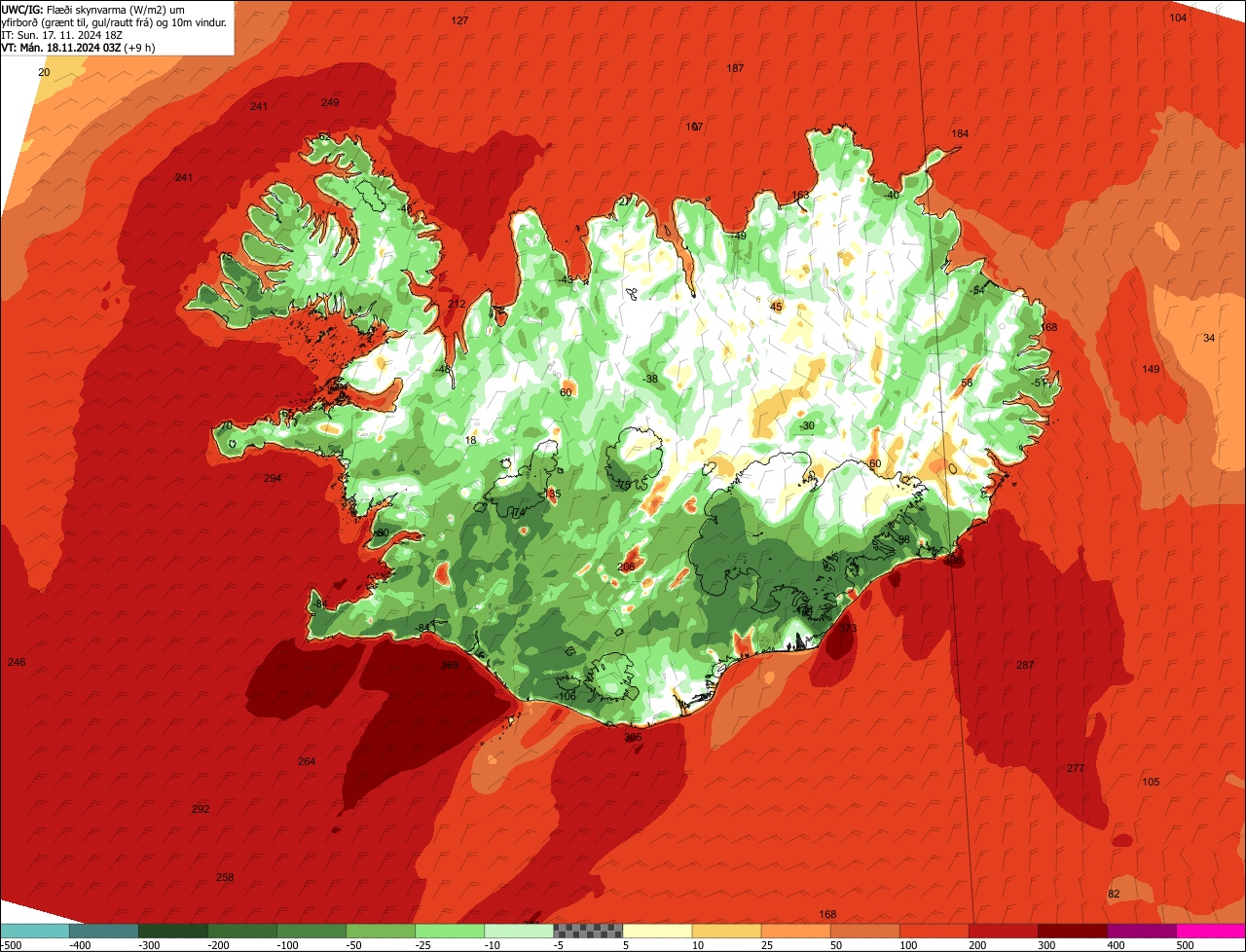Pick the red swatch between 200 and 300
1246x952 pixels.
[1003, 931]
